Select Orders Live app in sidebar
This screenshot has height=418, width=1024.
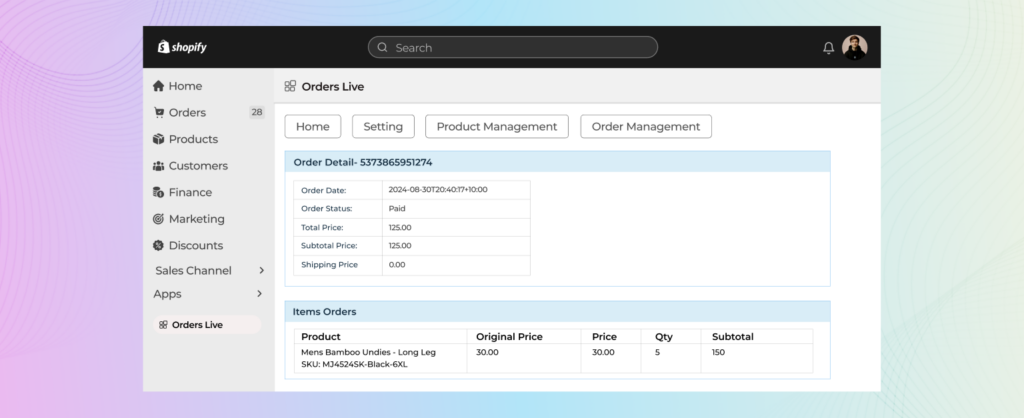pos(196,325)
